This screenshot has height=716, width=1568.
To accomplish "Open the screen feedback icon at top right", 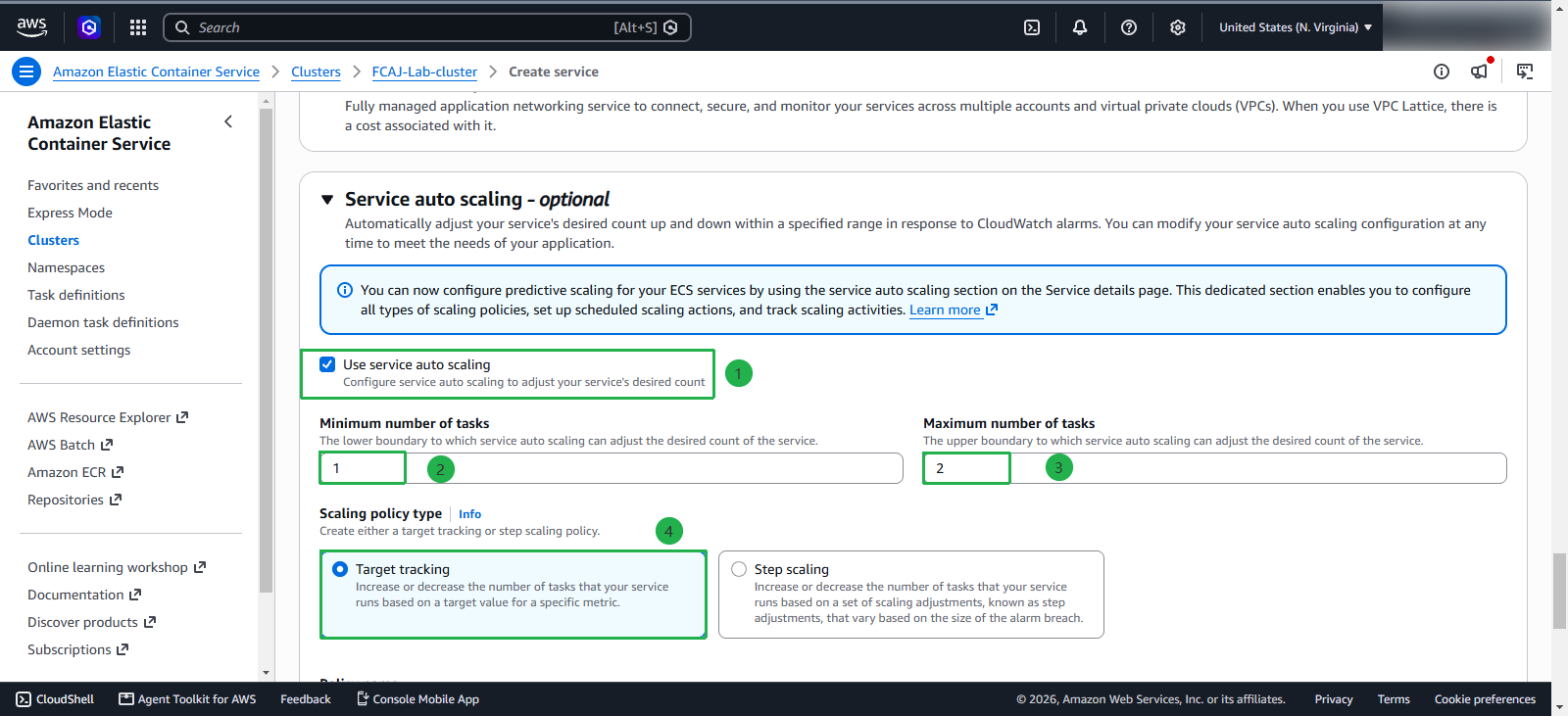I will point(1525,72).
